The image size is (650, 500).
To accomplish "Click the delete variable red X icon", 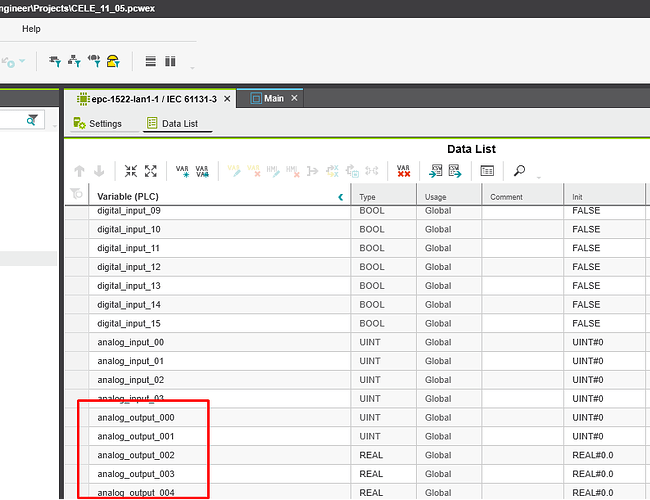I will 403,171.
